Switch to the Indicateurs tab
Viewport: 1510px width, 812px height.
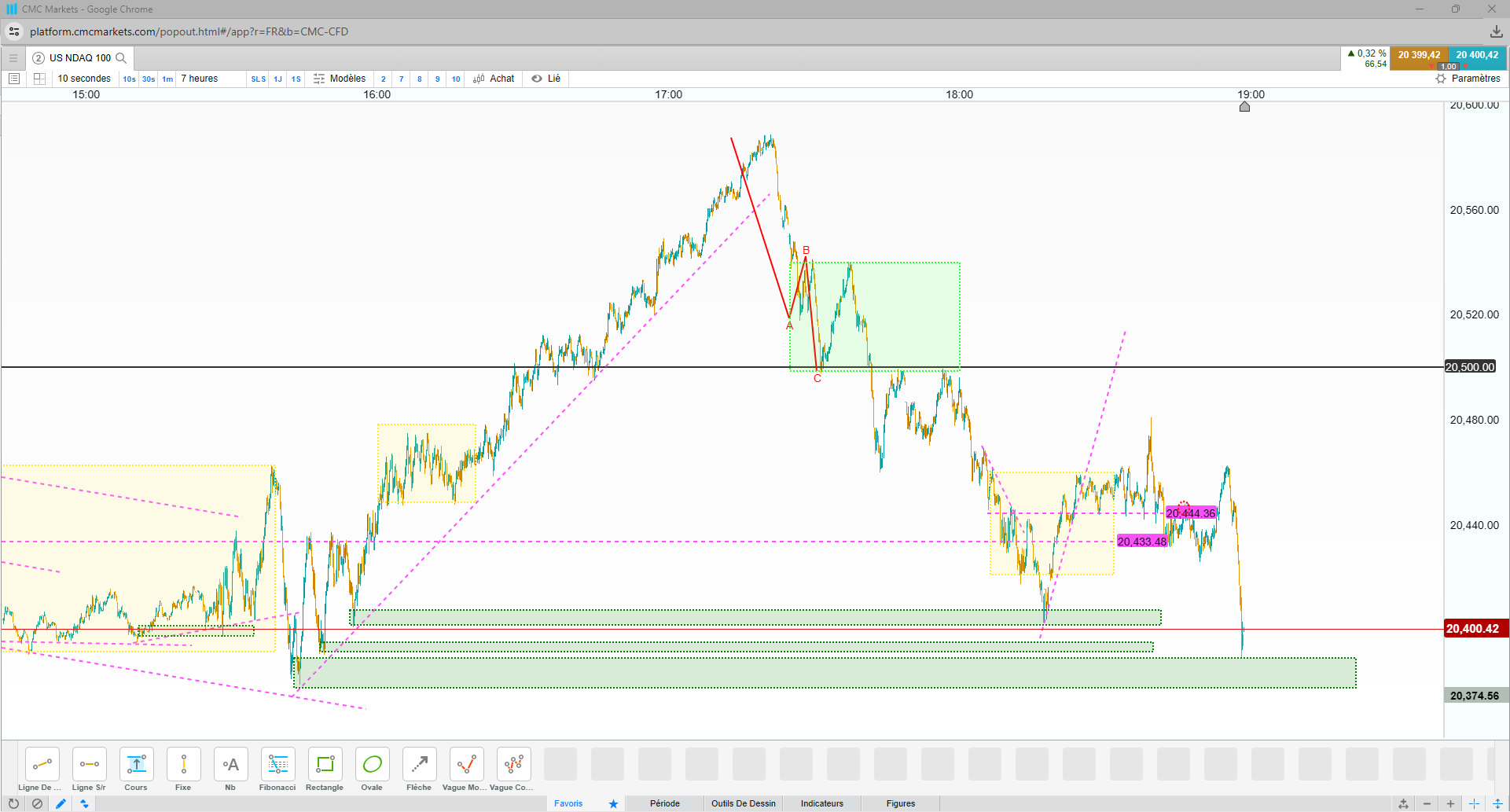pos(822,803)
